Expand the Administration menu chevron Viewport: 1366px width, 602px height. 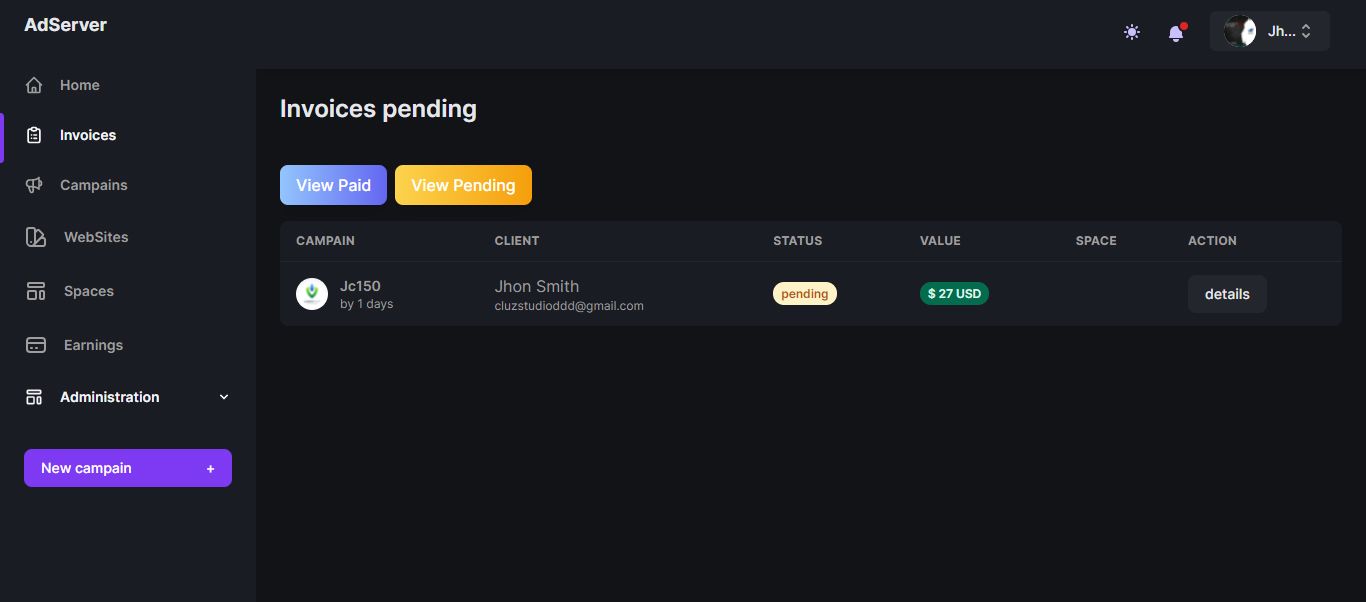pos(224,397)
